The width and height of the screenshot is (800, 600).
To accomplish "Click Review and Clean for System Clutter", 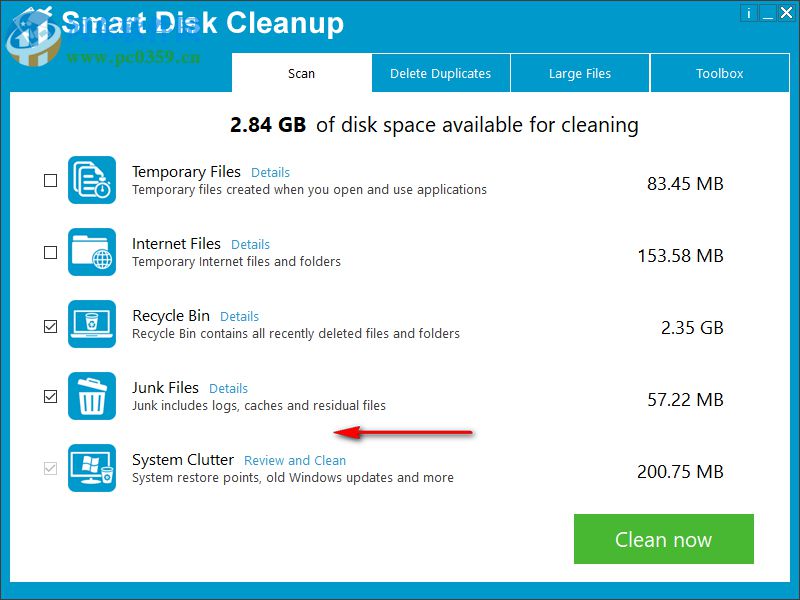I will pos(294,460).
